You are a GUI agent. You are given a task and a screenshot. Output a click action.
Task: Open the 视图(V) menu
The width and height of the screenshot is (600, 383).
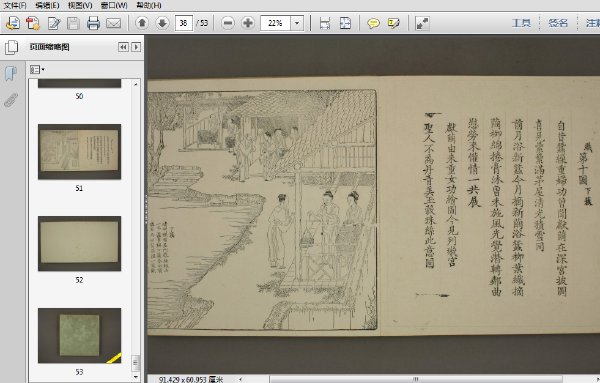click(x=80, y=5)
